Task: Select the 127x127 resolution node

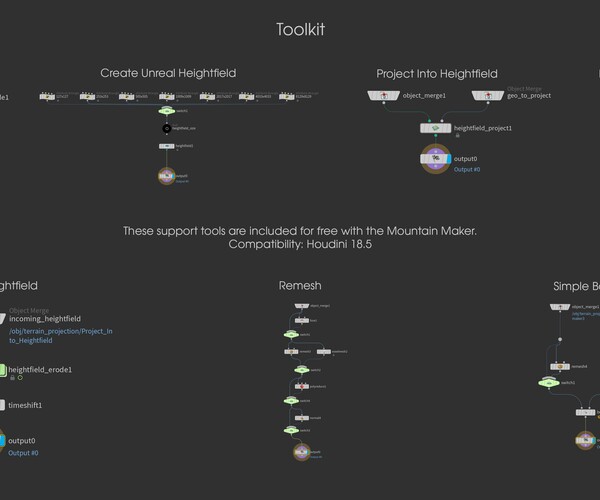Action: coord(48,96)
